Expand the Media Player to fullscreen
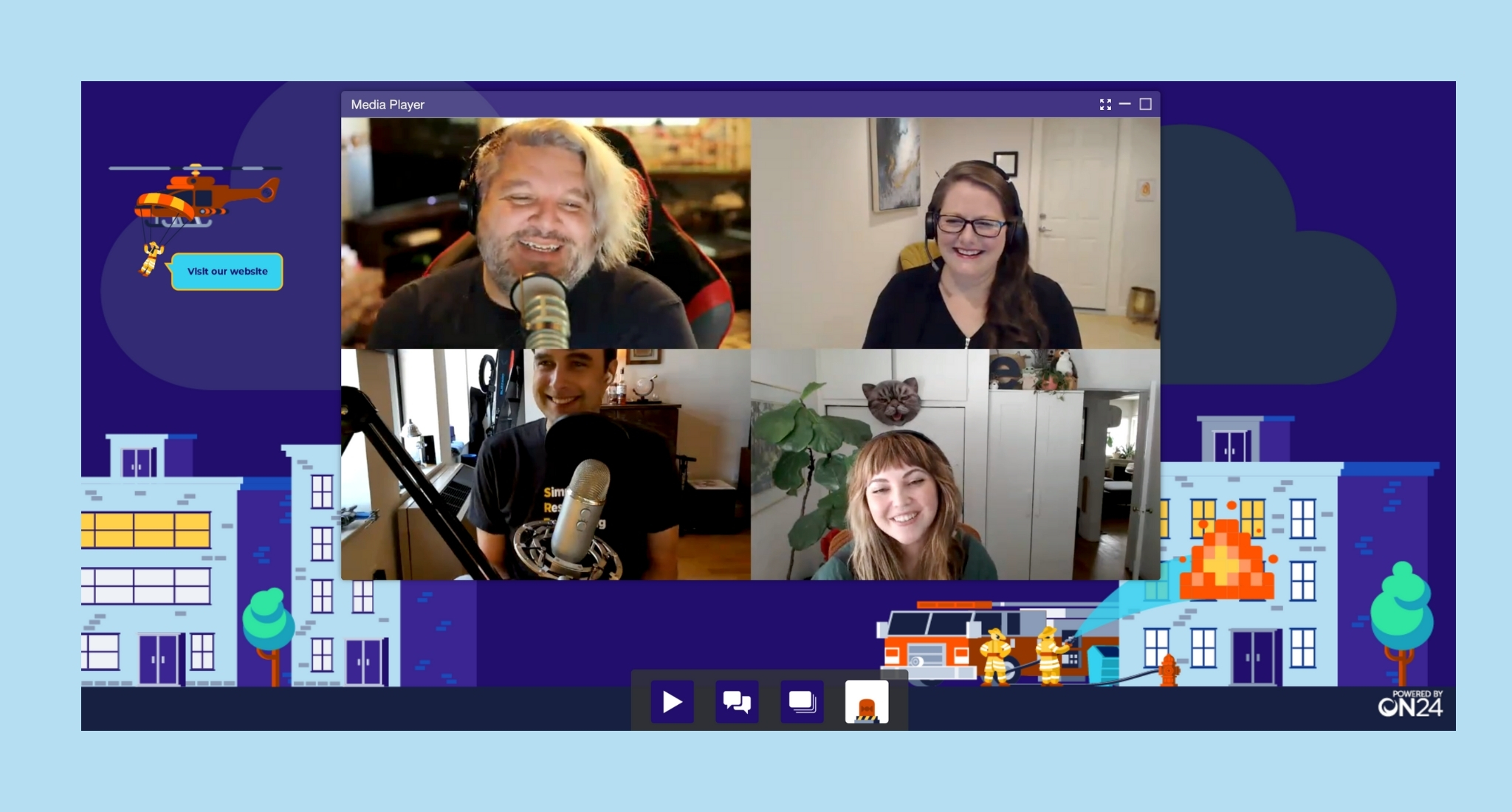This screenshot has height=812, width=1512. tap(1105, 105)
